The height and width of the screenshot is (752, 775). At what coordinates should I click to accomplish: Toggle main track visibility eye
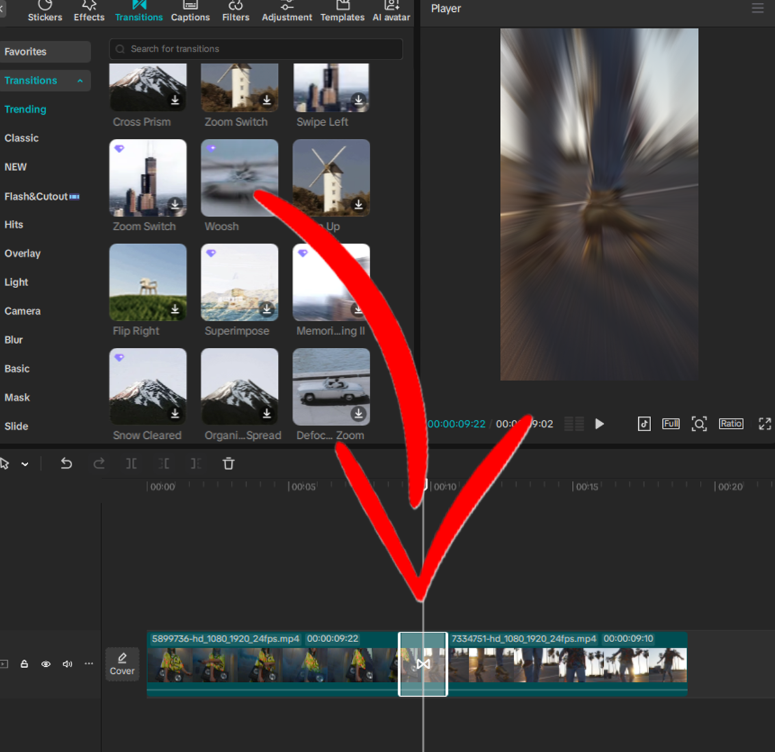(x=45, y=664)
